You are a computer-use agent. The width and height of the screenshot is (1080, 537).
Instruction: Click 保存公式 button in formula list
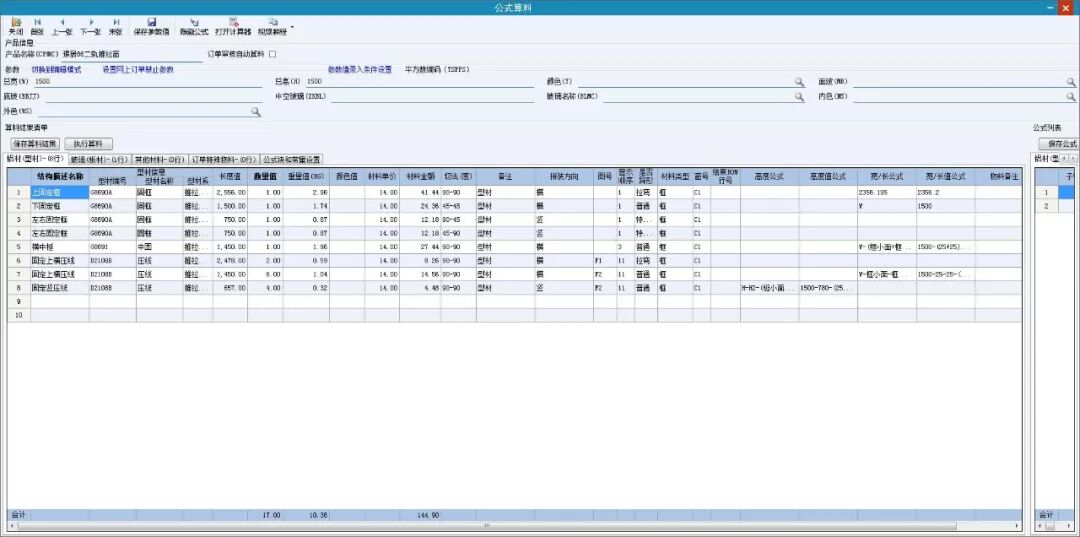[1060, 144]
